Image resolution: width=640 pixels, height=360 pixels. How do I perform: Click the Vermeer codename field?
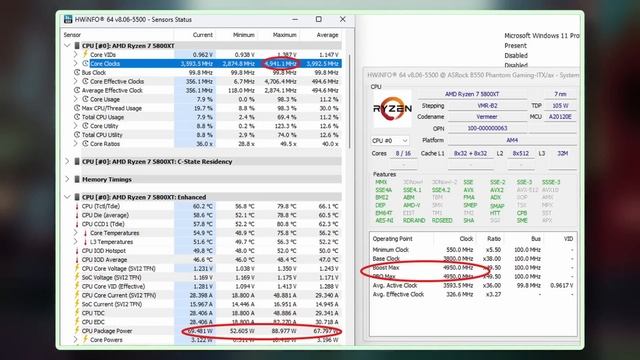487,117
